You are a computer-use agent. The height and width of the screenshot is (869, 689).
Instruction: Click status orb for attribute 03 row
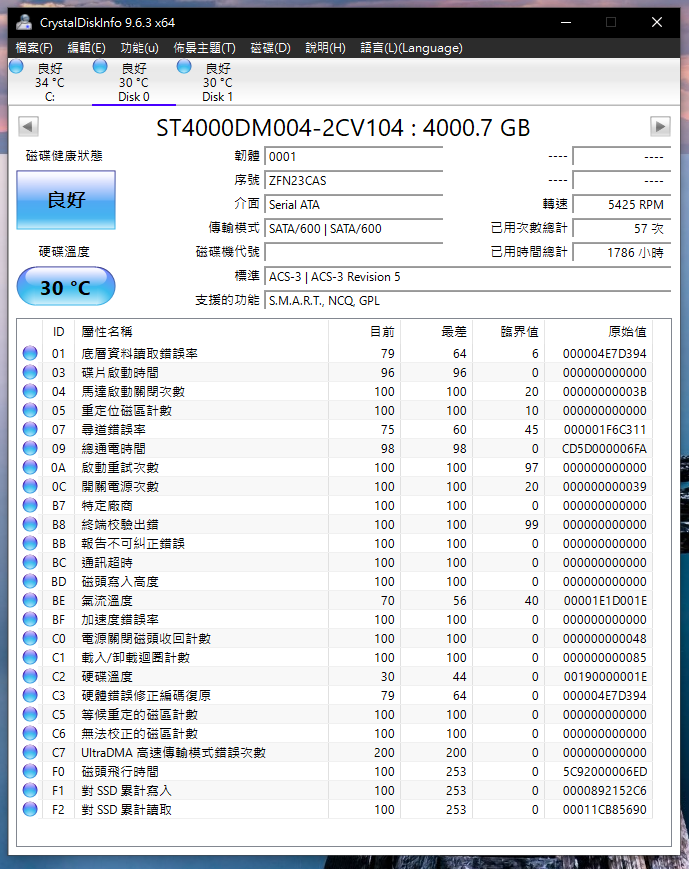coord(30,372)
